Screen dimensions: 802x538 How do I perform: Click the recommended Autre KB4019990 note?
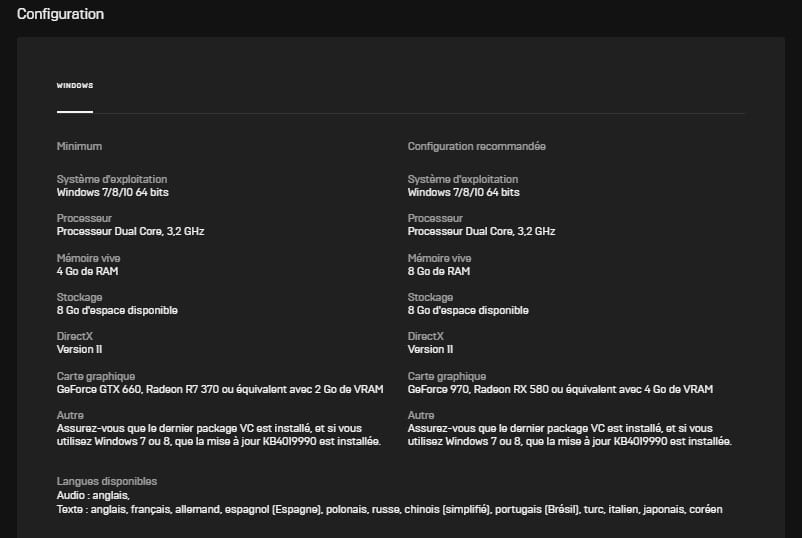pyautogui.click(x=570, y=435)
